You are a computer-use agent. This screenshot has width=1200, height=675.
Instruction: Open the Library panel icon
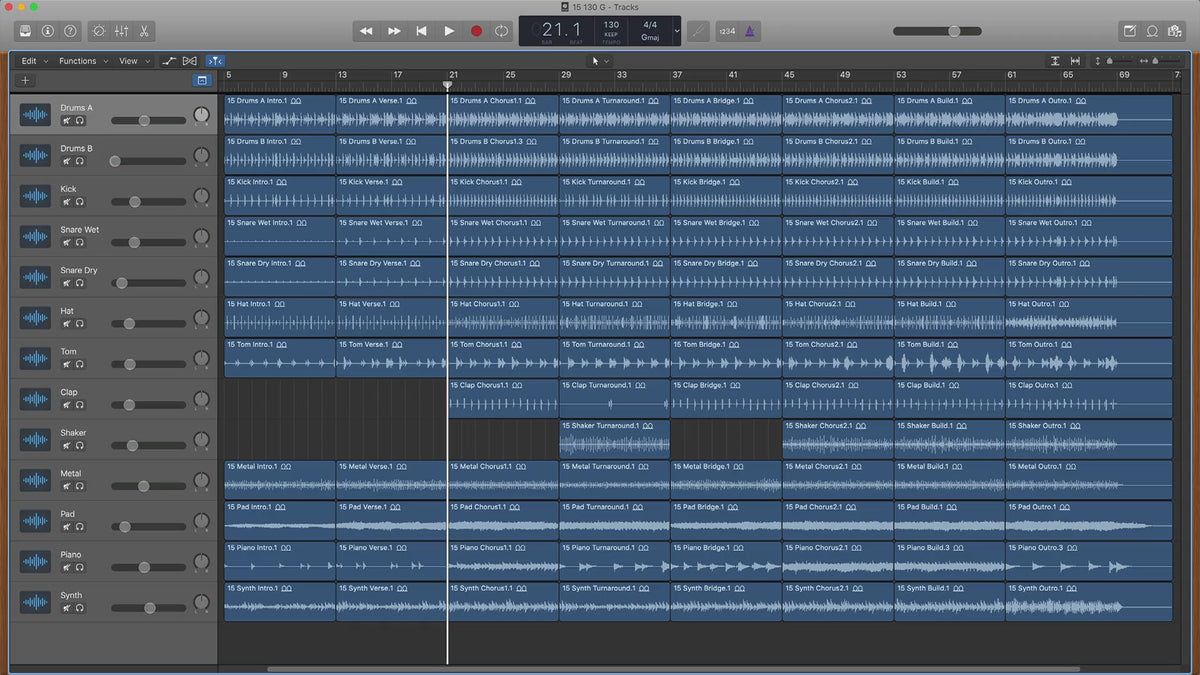[25, 31]
